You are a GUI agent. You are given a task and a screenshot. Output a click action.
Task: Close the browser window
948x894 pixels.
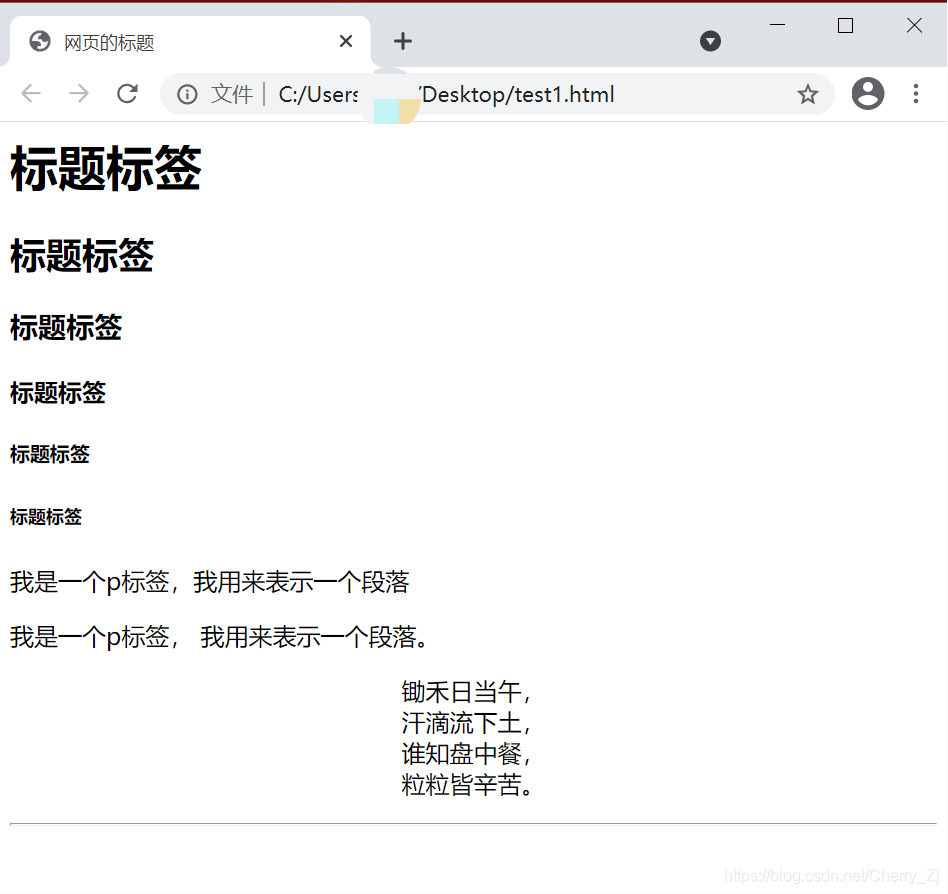914,25
